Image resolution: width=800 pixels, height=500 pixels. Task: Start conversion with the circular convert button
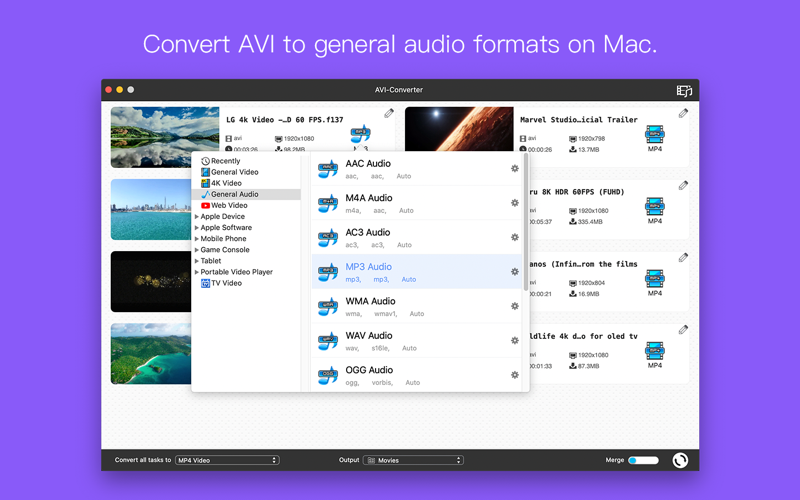[x=680, y=460]
